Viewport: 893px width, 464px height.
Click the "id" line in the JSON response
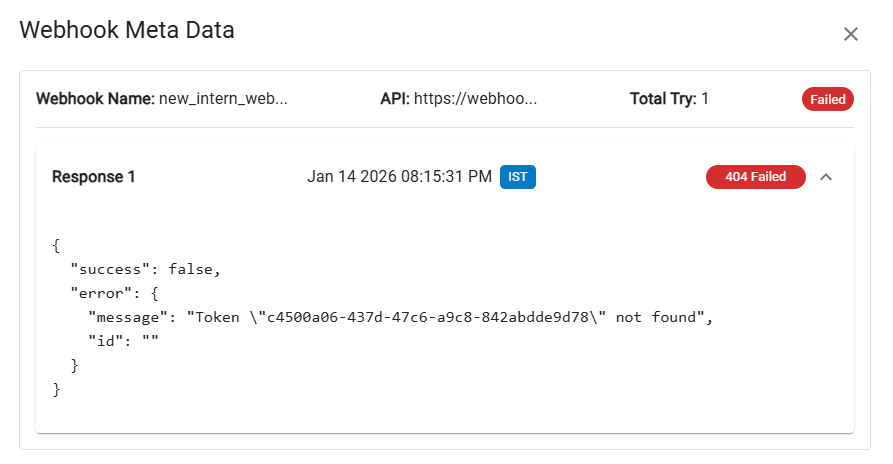coord(123,341)
